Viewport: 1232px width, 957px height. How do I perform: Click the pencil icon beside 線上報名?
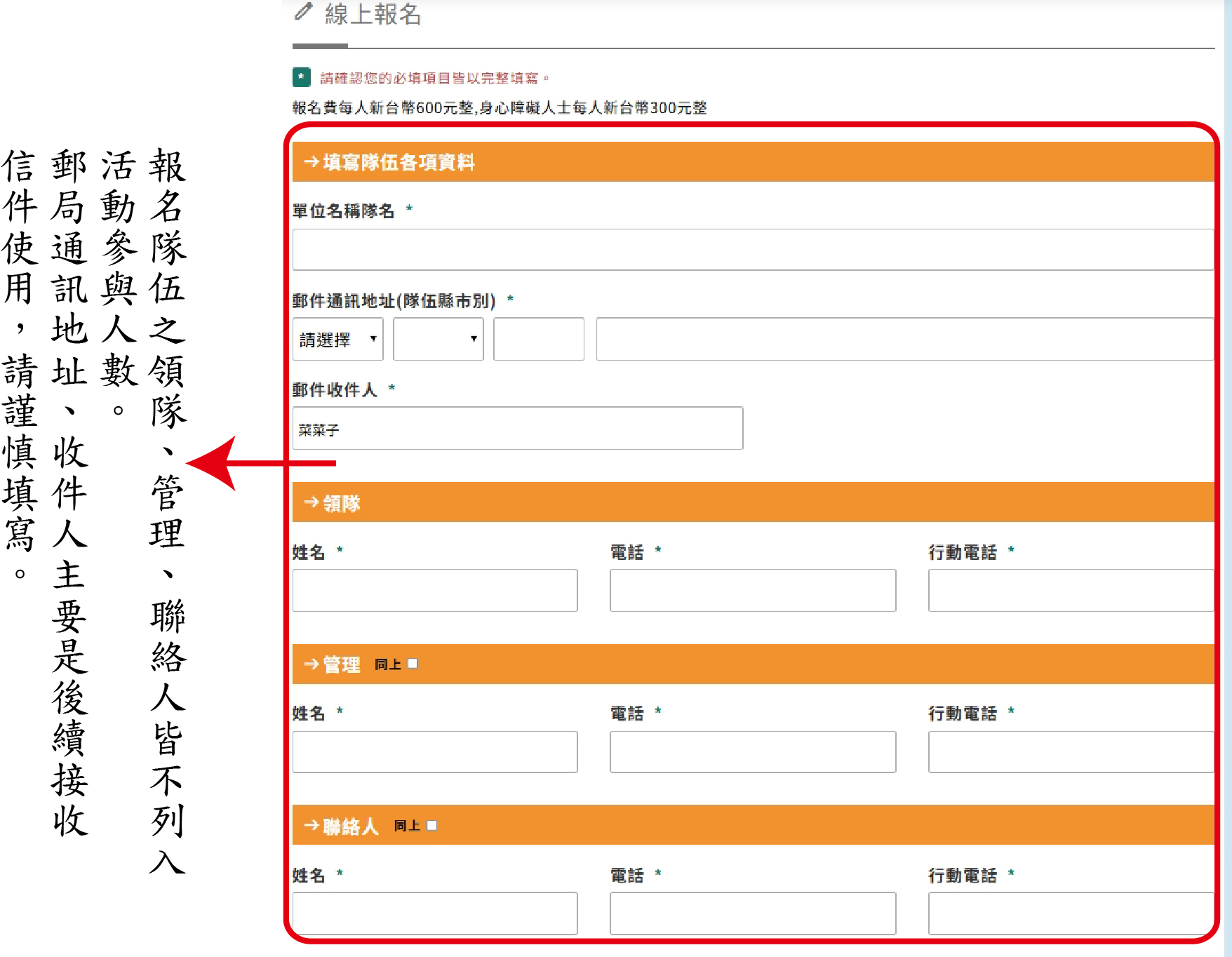302,11
